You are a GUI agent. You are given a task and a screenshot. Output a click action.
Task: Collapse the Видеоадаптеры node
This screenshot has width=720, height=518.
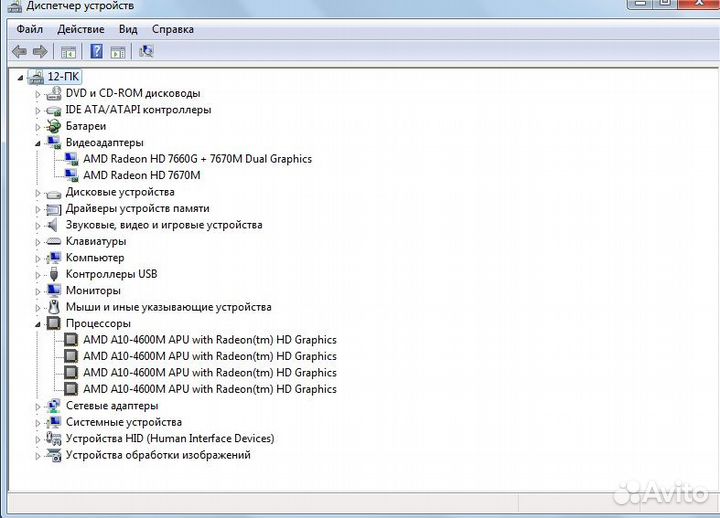[x=38, y=144]
